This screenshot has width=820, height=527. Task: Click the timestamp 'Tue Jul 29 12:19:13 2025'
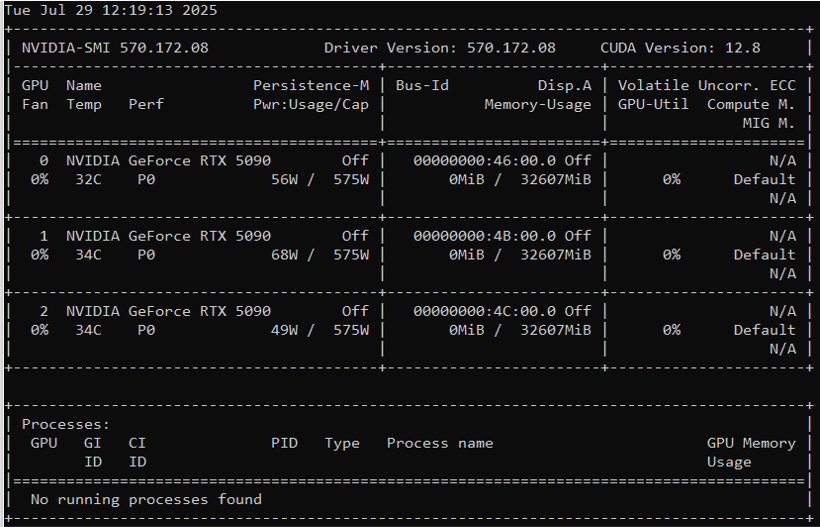[111, 10]
